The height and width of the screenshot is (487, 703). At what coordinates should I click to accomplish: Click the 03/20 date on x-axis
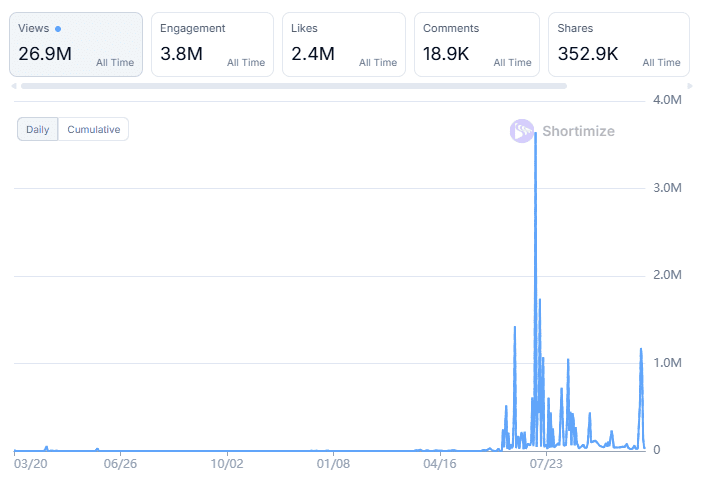point(31,464)
